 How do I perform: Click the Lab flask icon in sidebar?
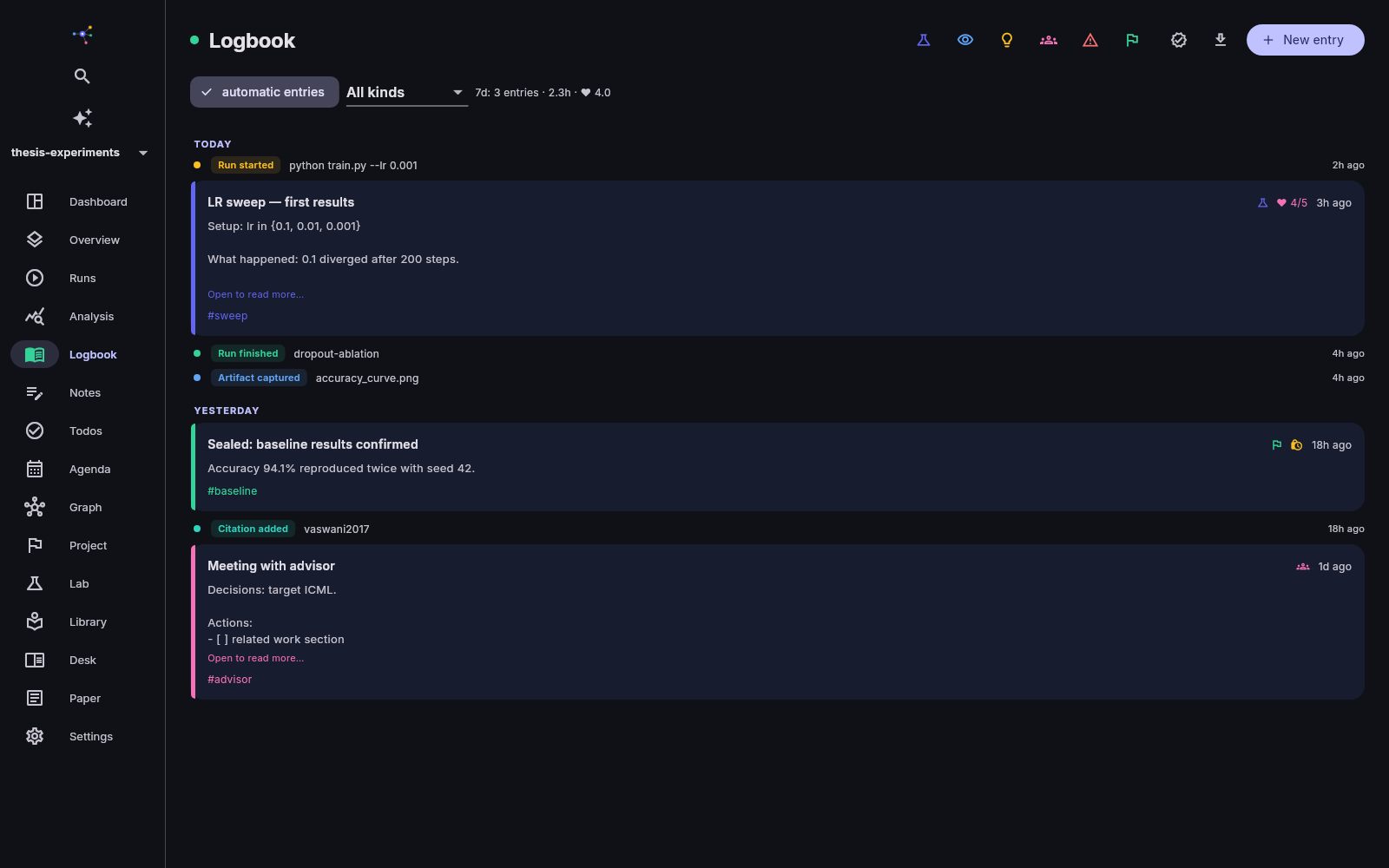coord(35,583)
